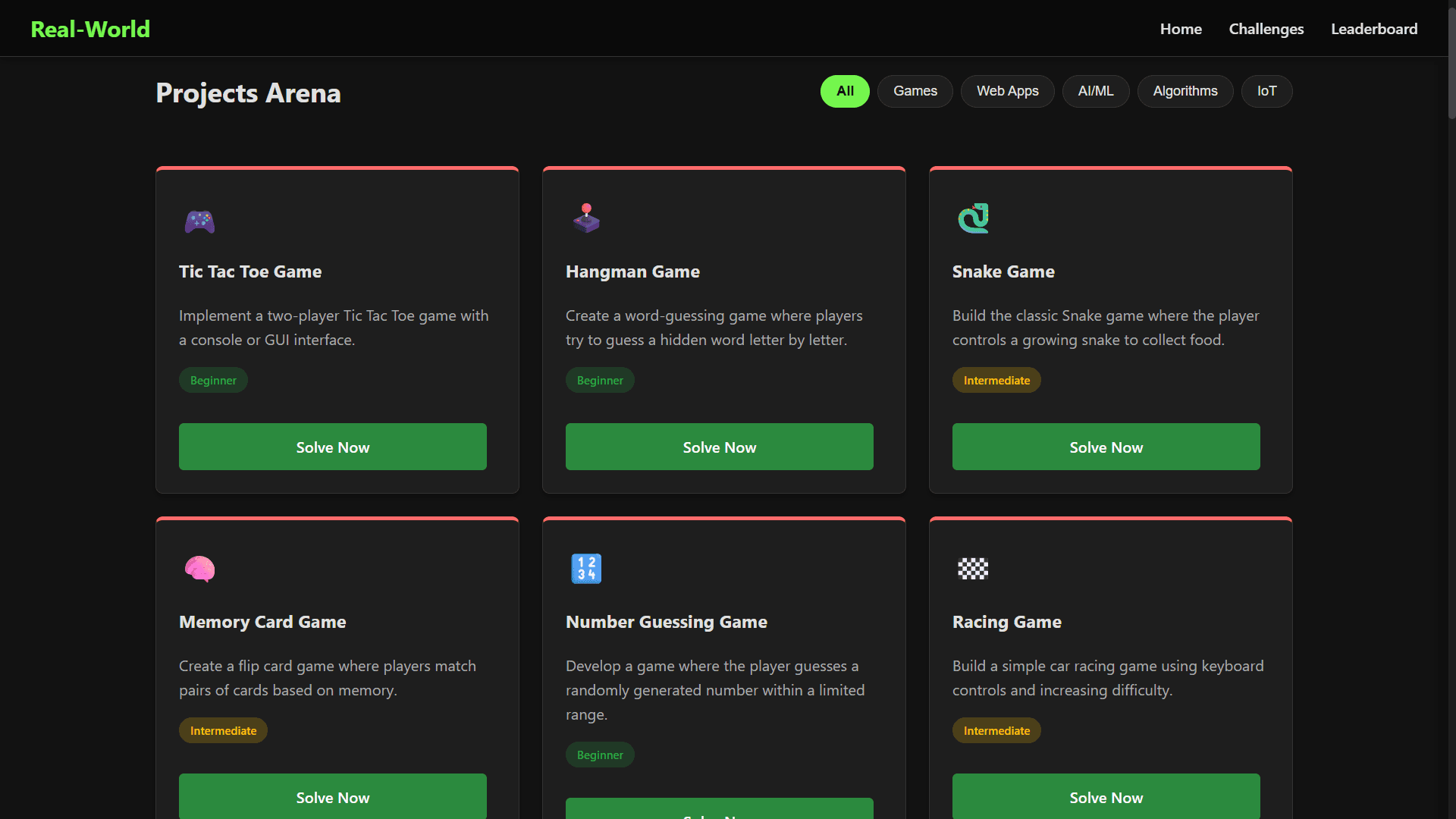Show only AI/ML projects

[x=1095, y=91]
